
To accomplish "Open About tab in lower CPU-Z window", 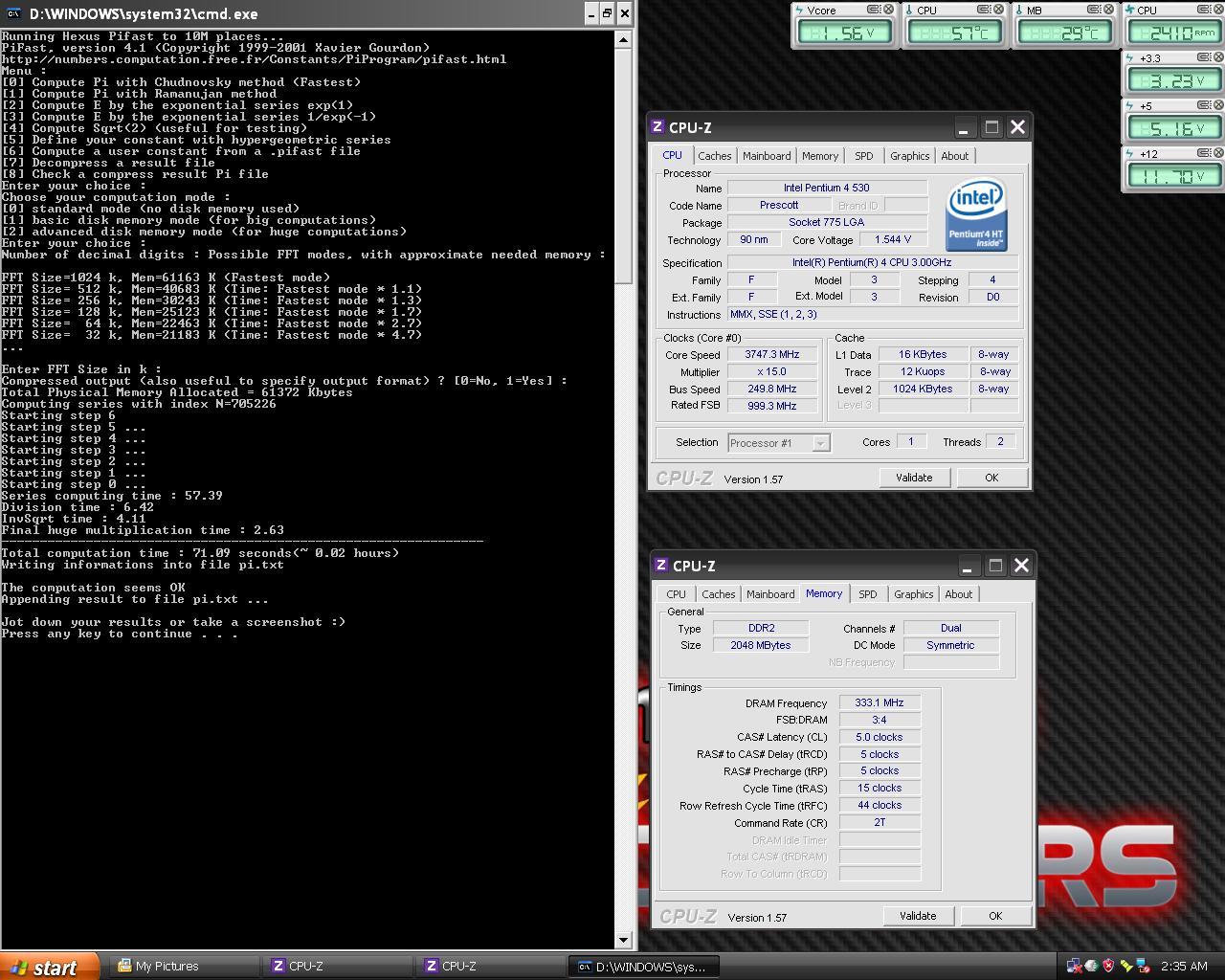I will tap(958, 594).
